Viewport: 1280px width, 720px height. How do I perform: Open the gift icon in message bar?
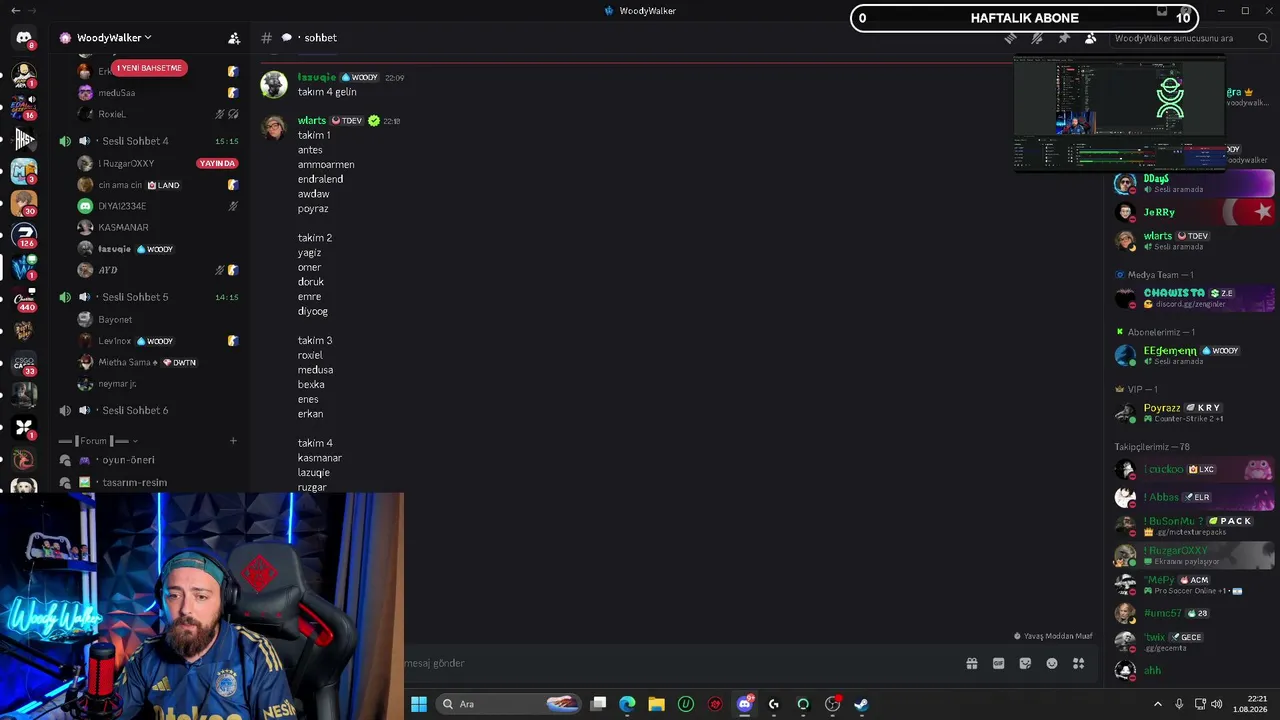pyautogui.click(x=971, y=663)
